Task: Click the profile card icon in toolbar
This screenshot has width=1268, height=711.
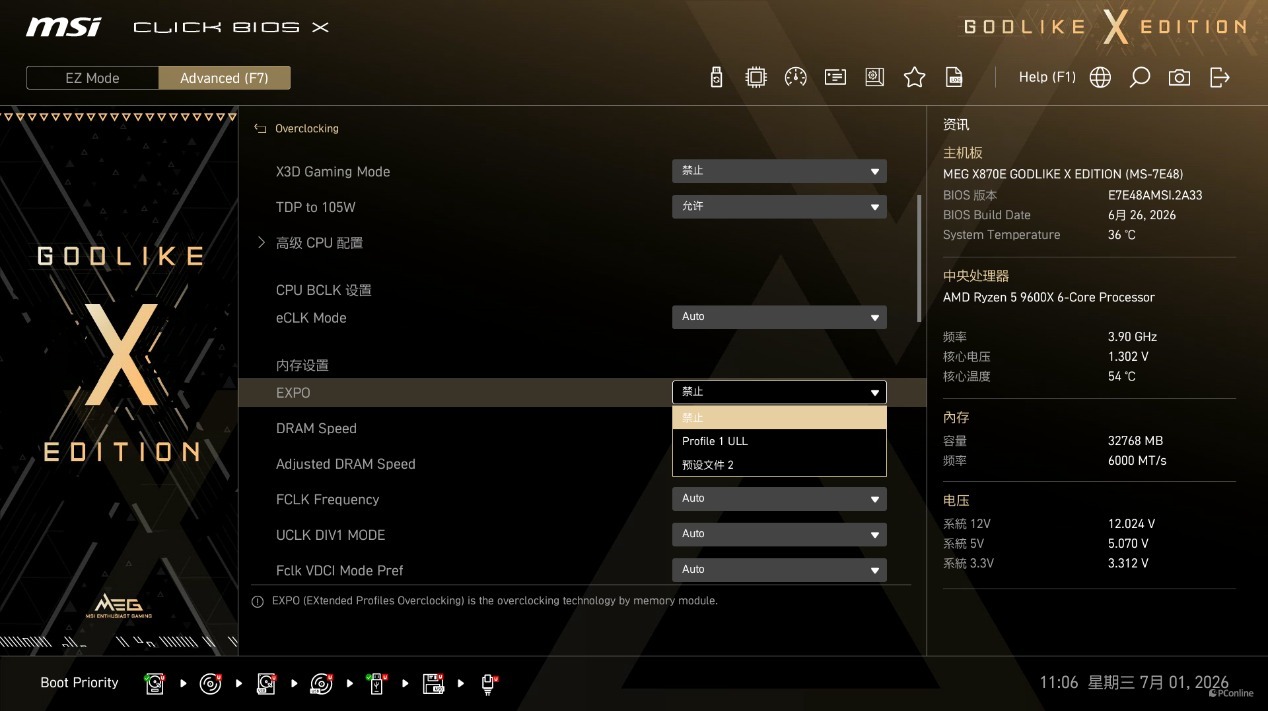Action: (x=835, y=77)
